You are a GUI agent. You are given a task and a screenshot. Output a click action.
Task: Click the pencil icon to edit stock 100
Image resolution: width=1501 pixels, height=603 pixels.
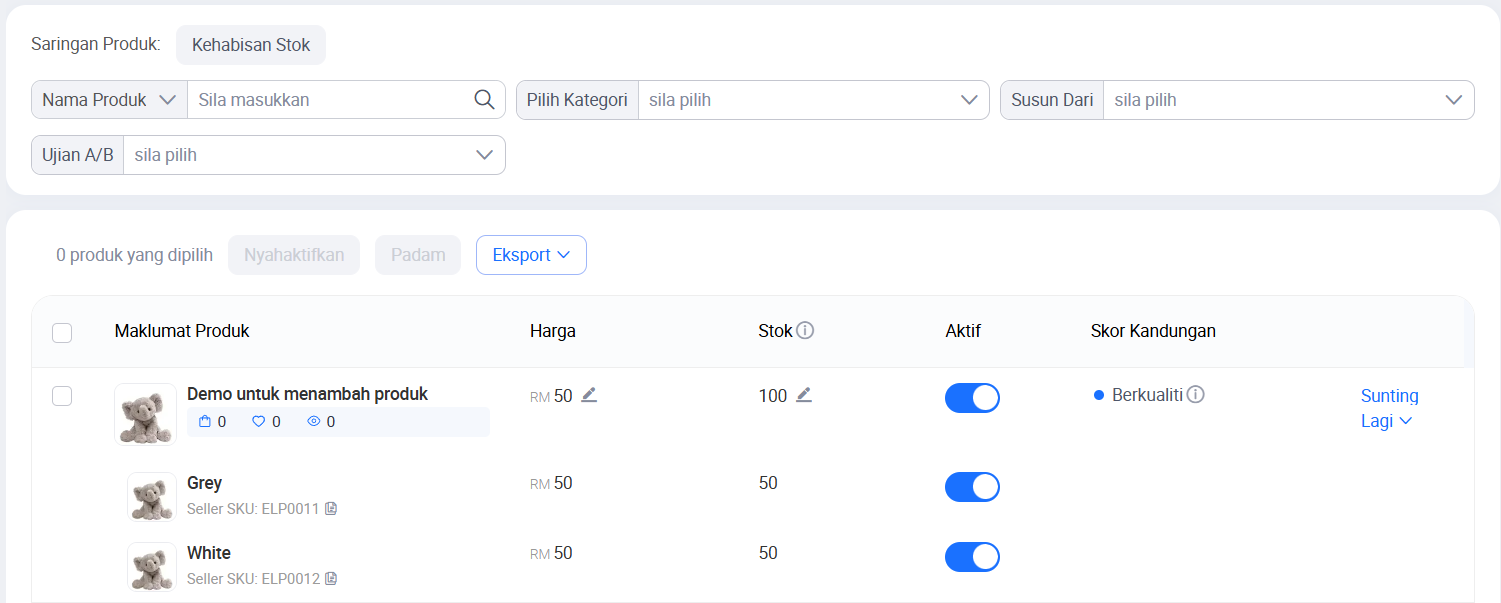804,395
